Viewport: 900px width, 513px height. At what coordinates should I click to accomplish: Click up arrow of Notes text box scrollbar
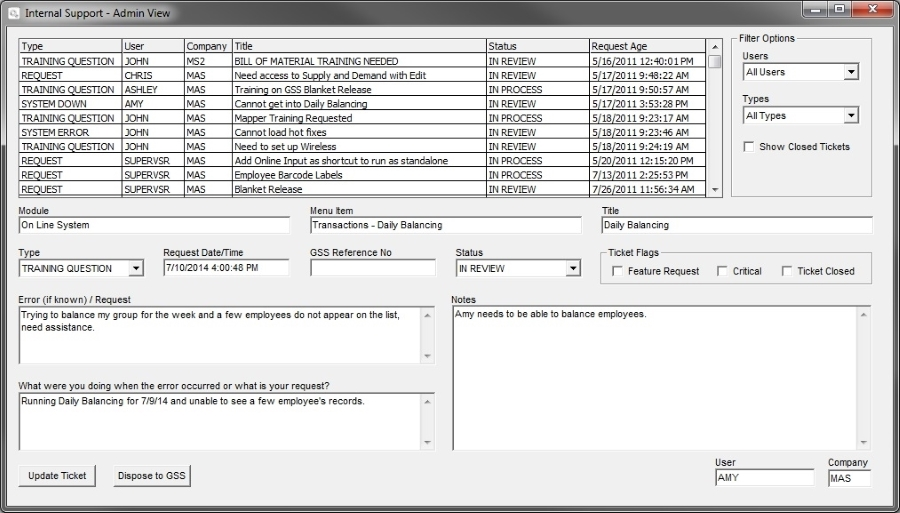[863, 314]
